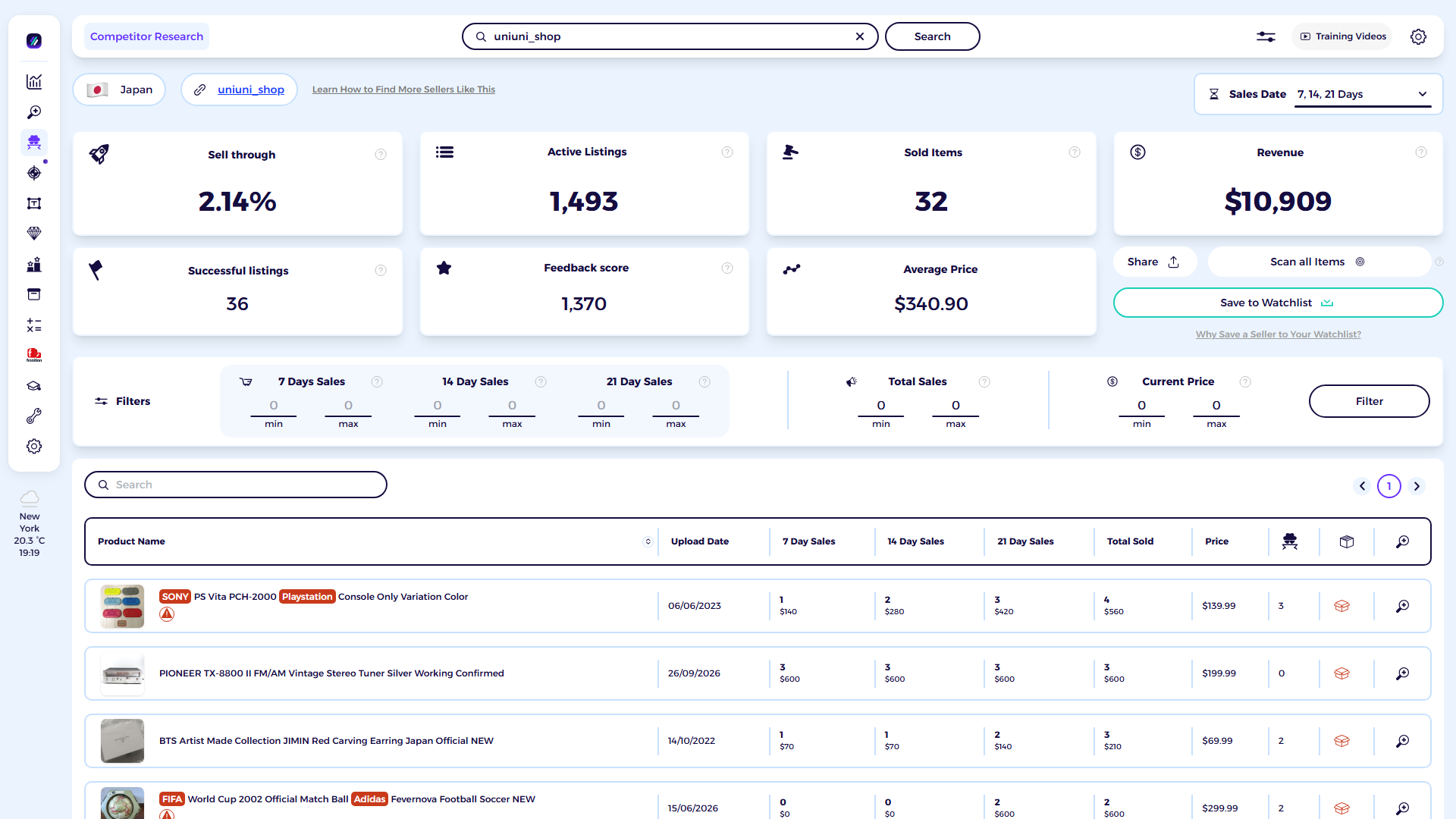Screen dimensions: 1456x819
Task: Click the Total Sold column header
Action: tap(1130, 541)
